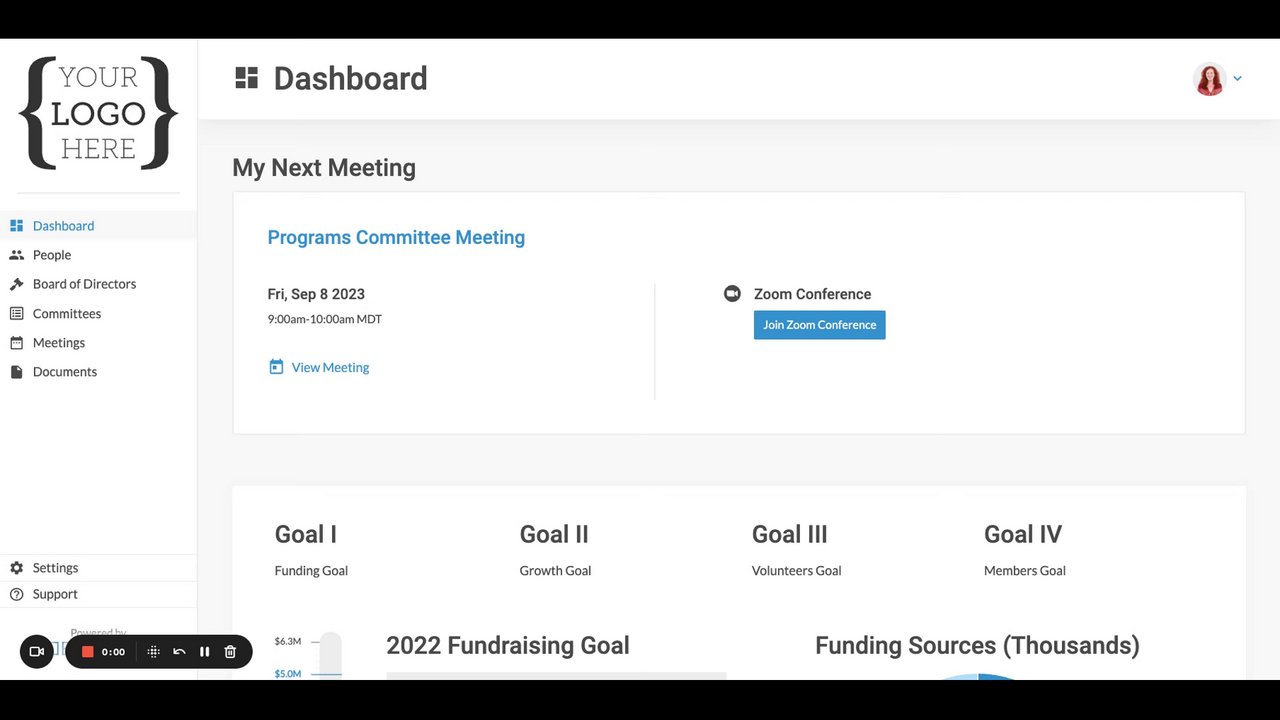Restart the recording with the undo arrow
Image resolution: width=1280 pixels, height=720 pixels.
[x=179, y=652]
